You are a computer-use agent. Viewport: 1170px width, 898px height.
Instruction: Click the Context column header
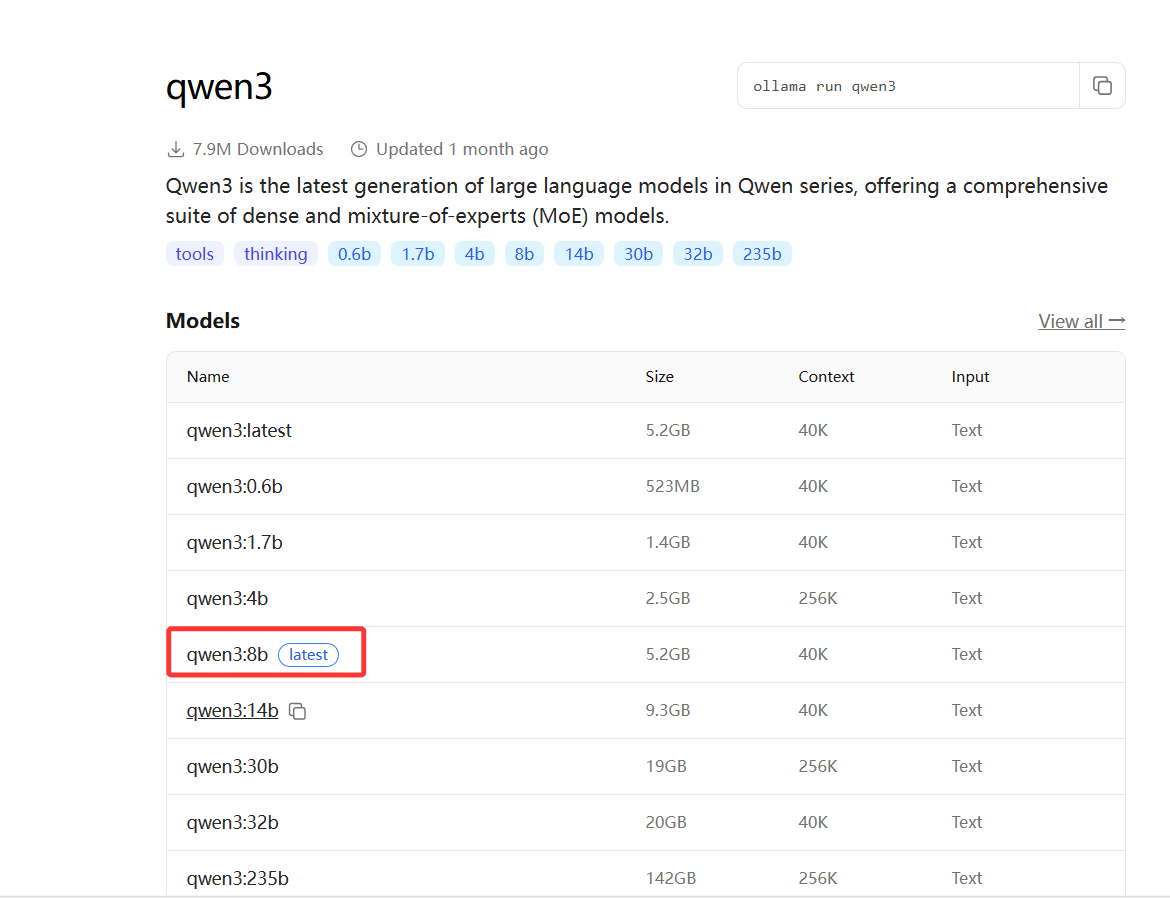pos(826,377)
